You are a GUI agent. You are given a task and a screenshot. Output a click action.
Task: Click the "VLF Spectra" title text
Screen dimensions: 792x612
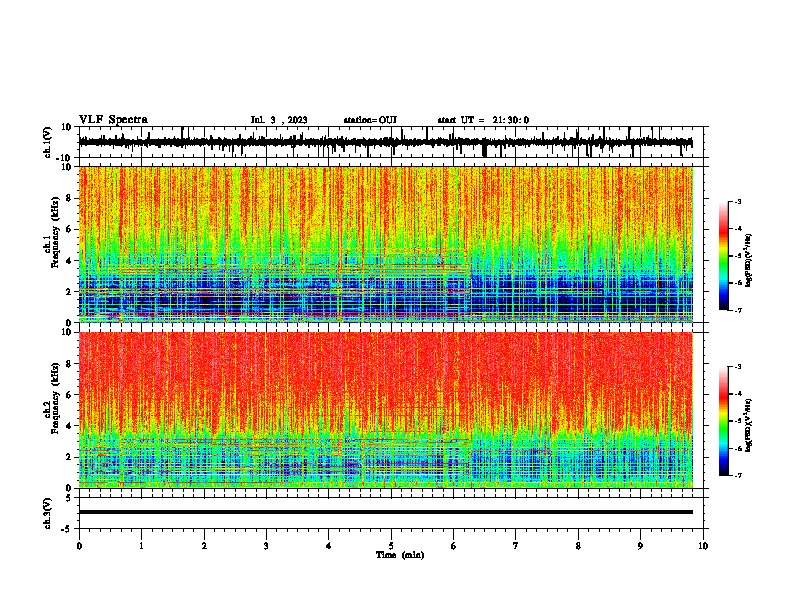(x=113, y=120)
